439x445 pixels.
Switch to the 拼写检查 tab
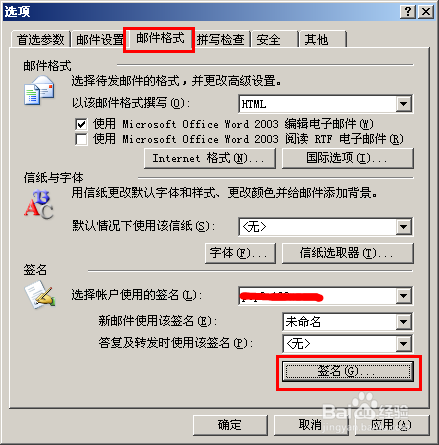tap(221, 40)
